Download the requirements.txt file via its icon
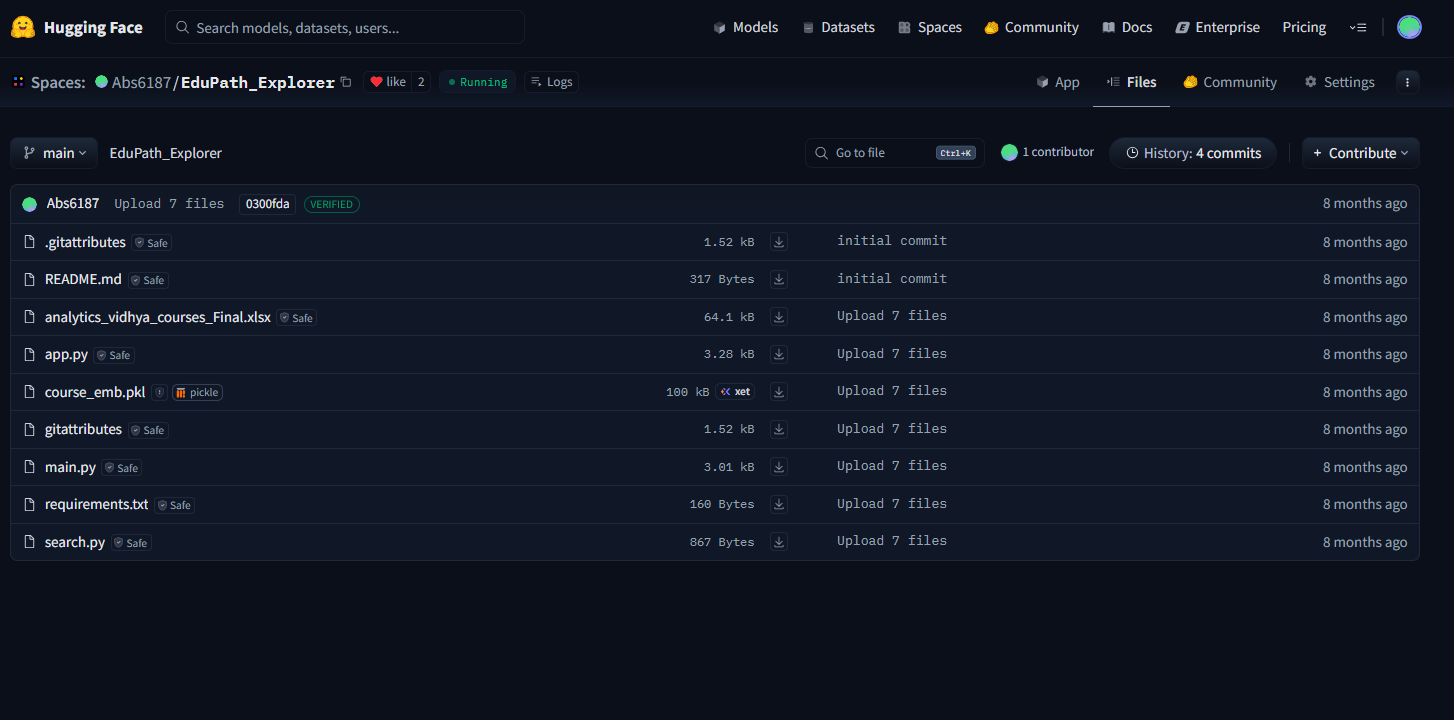 click(779, 504)
